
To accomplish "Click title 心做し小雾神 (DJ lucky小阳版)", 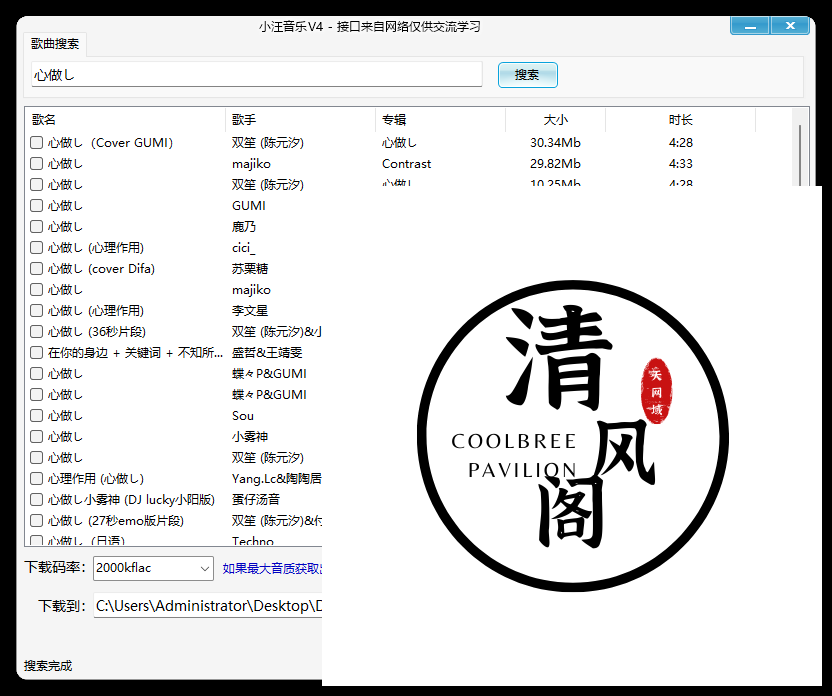I will [131, 499].
